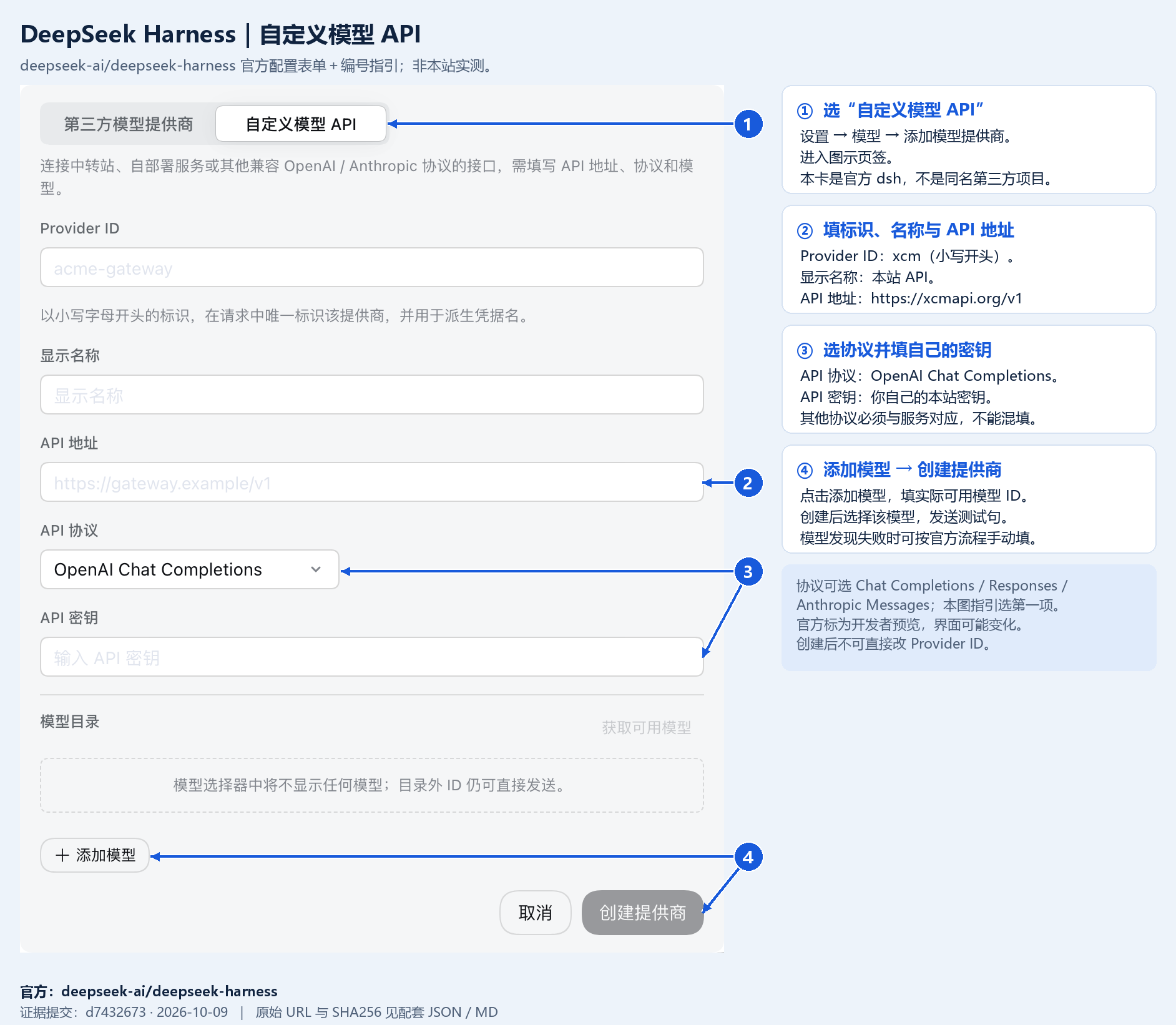
Task: Click the line API 密钥：你自己的本站密钥
Action: pyautogui.click(x=896, y=397)
